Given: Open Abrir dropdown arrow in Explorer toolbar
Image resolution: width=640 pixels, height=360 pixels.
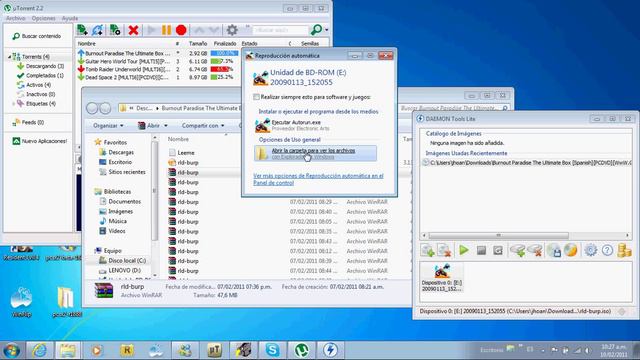Looking at the screenshot, I should (x=166, y=126).
